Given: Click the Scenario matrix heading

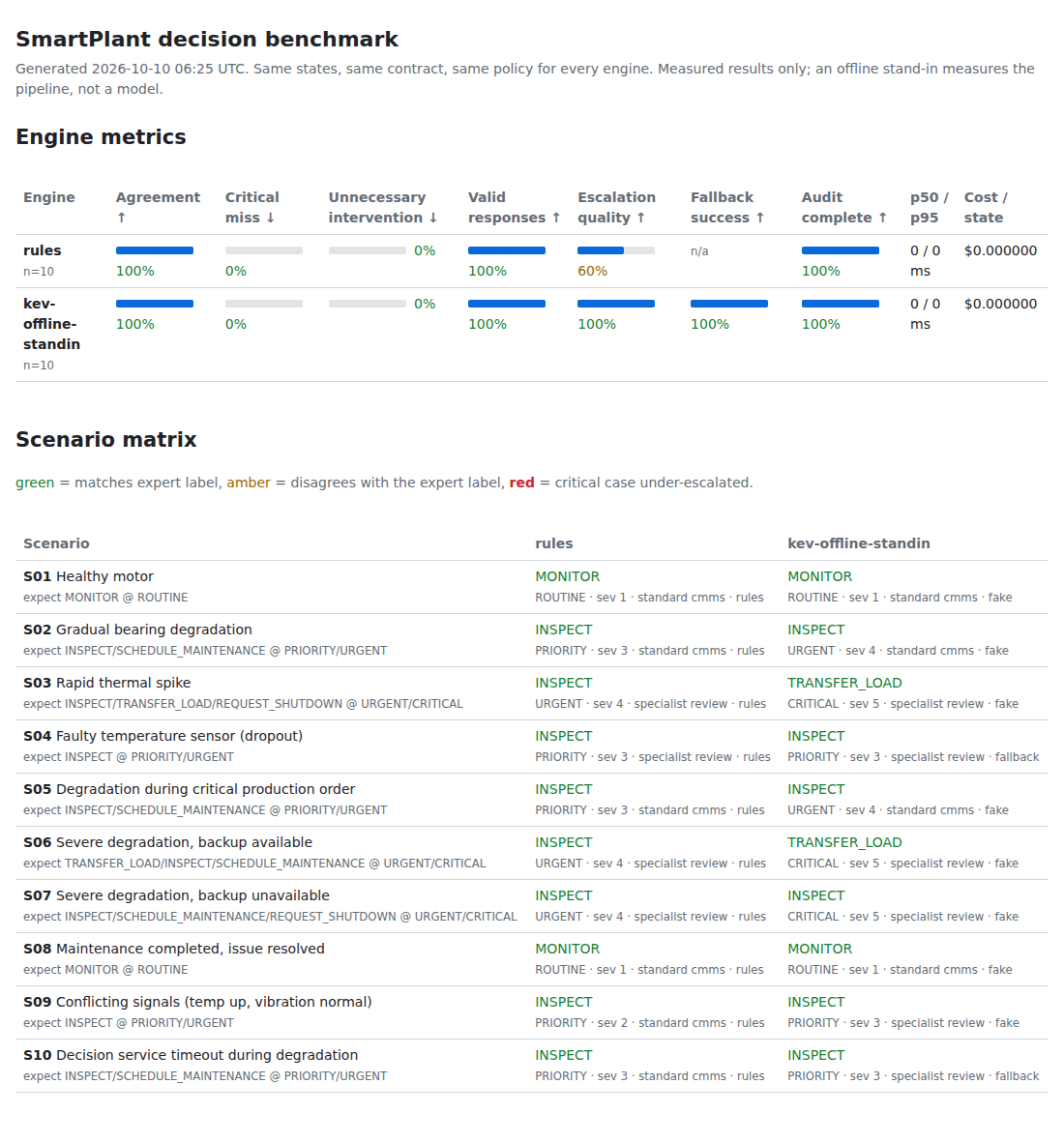Looking at the screenshot, I should click(x=106, y=440).
